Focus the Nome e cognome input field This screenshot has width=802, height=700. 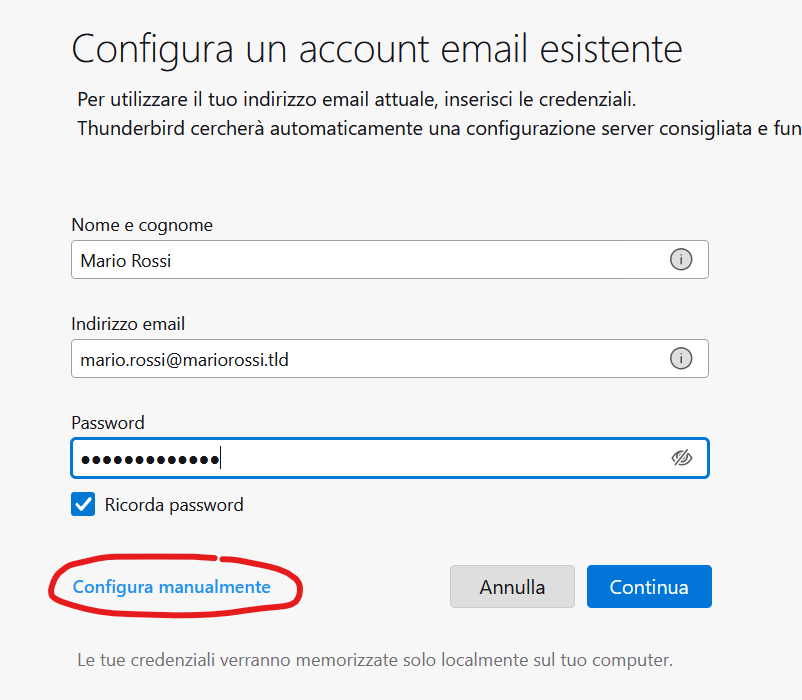[390, 260]
